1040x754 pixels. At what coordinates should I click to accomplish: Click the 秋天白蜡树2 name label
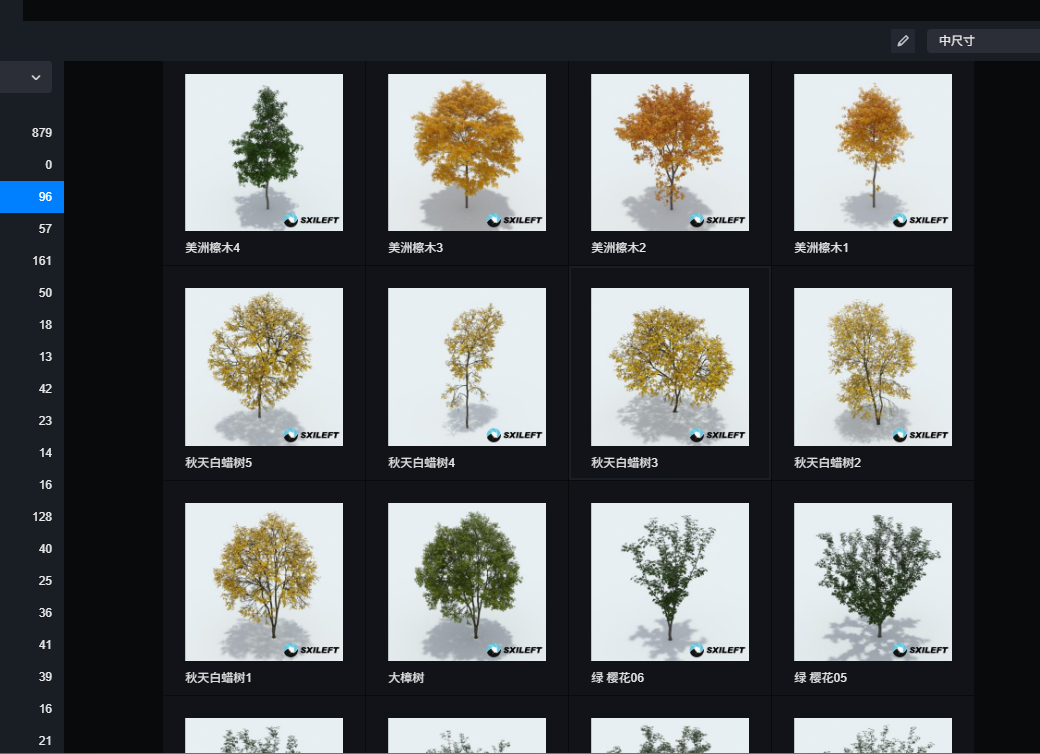(x=827, y=463)
